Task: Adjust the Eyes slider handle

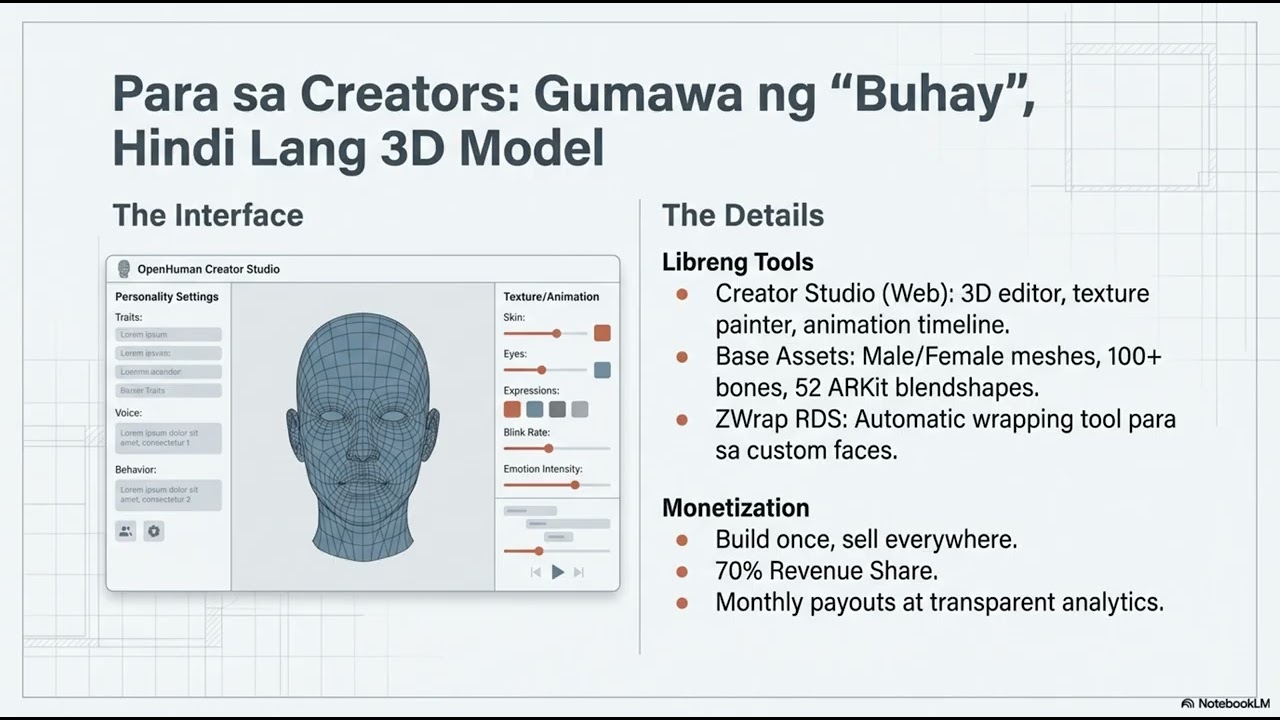Action: (542, 370)
